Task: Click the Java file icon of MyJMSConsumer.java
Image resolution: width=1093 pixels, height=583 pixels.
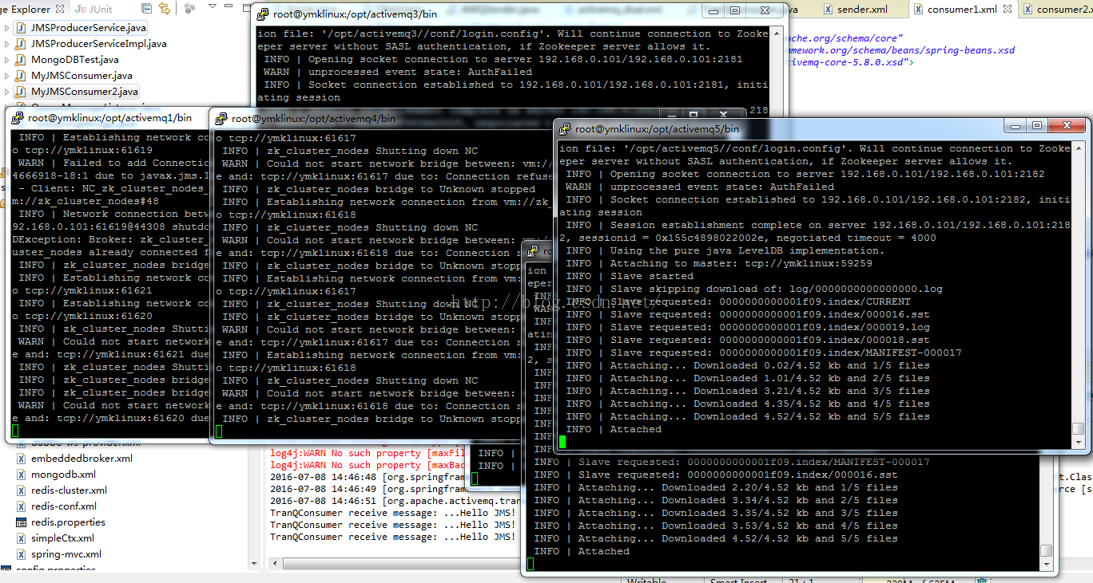Action: tap(21, 76)
